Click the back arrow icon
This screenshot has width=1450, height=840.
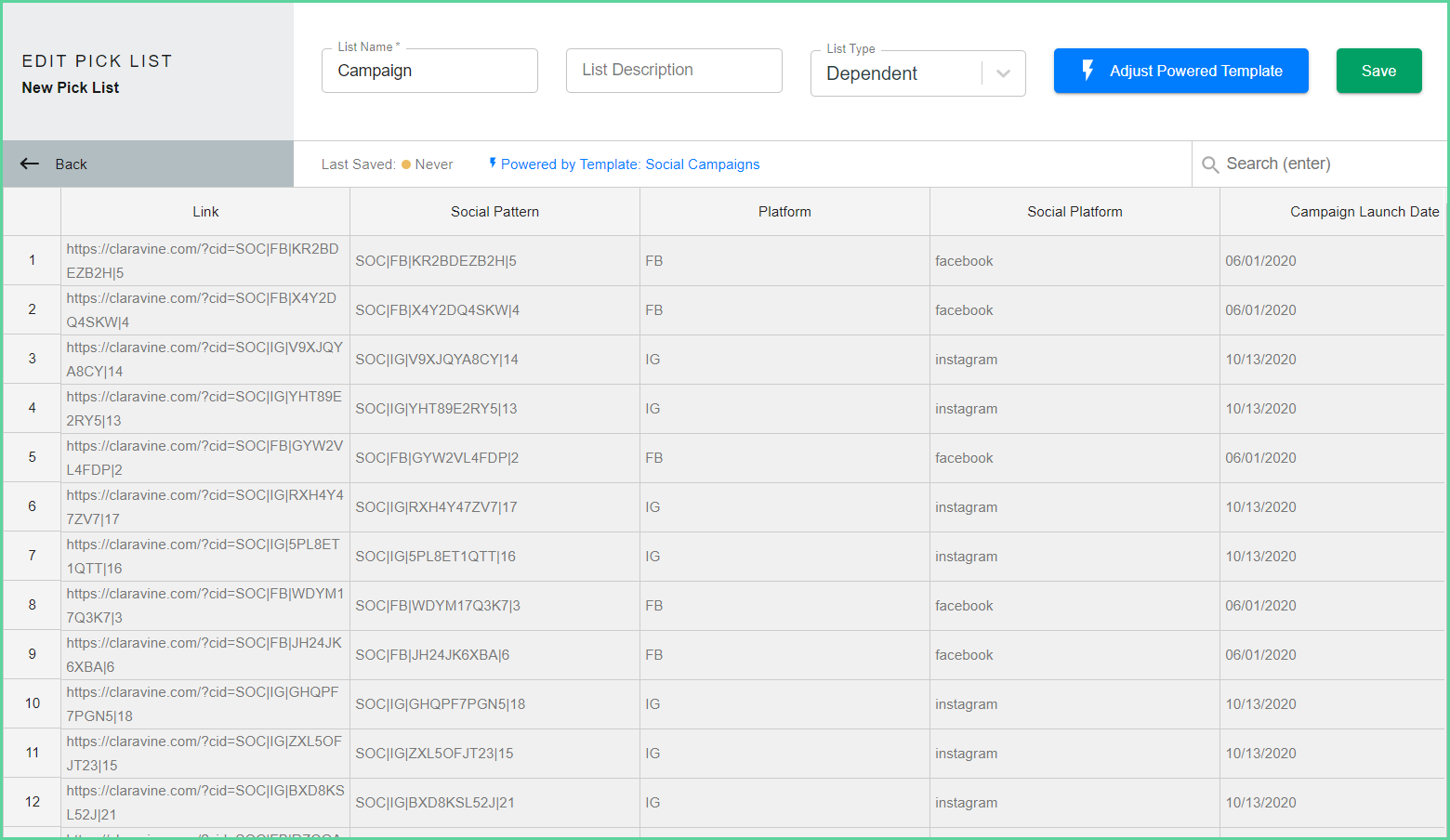coord(29,164)
